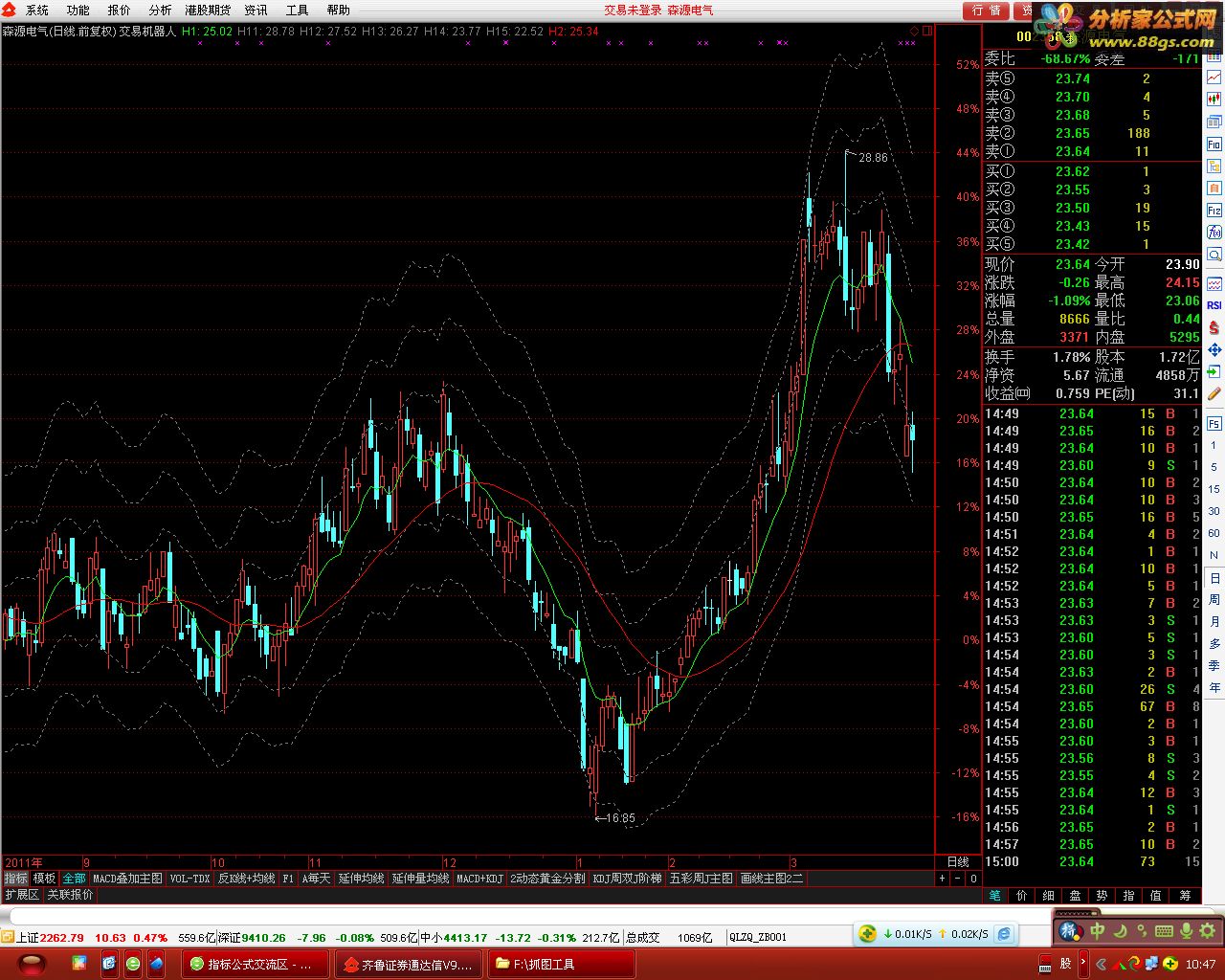
Task: Select the 反K线+均线 indicator tab
Action: click(x=246, y=879)
